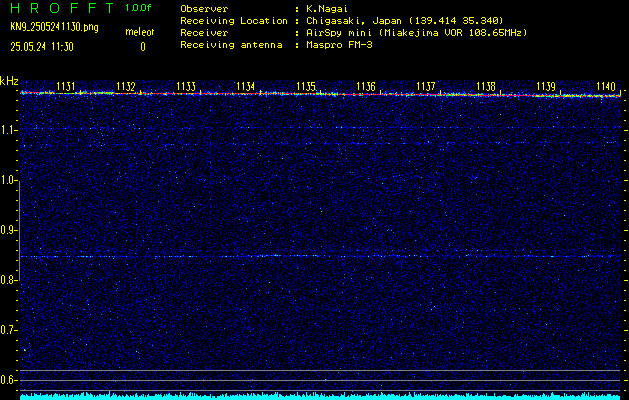The height and width of the screenshot is (400, 629).
Task: Click the Receiving Location label
Action: 234,21
